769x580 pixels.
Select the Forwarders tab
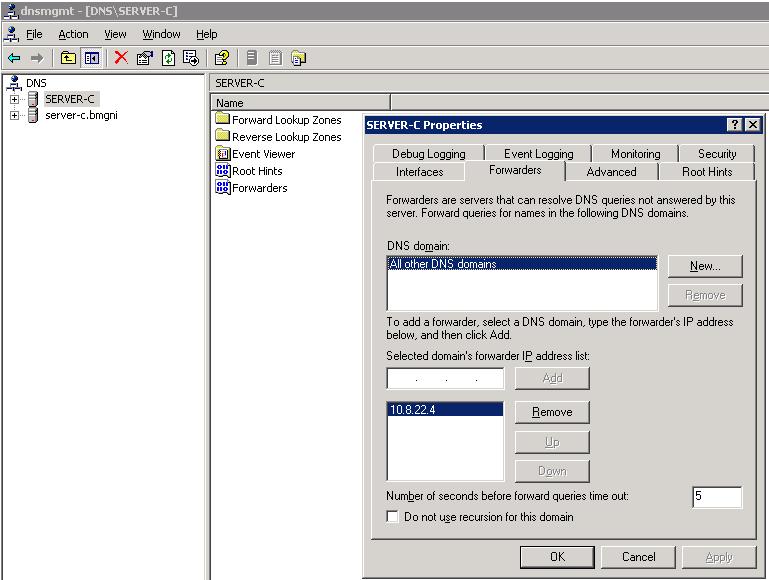click(x=515, y=170)
